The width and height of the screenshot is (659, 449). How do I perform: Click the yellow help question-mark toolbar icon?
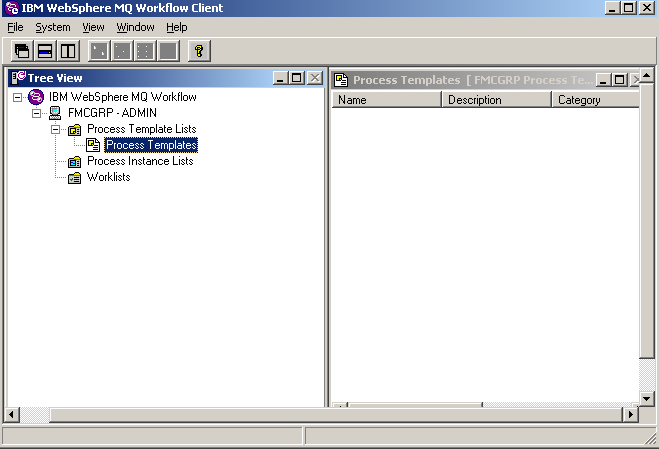tap(199, 51)
